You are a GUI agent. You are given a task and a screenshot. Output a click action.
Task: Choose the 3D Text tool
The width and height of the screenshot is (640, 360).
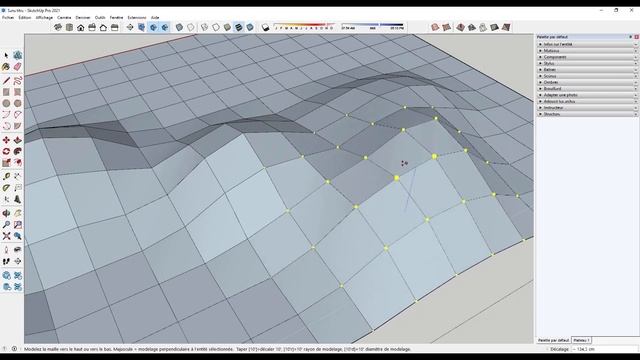coord(18,199)
